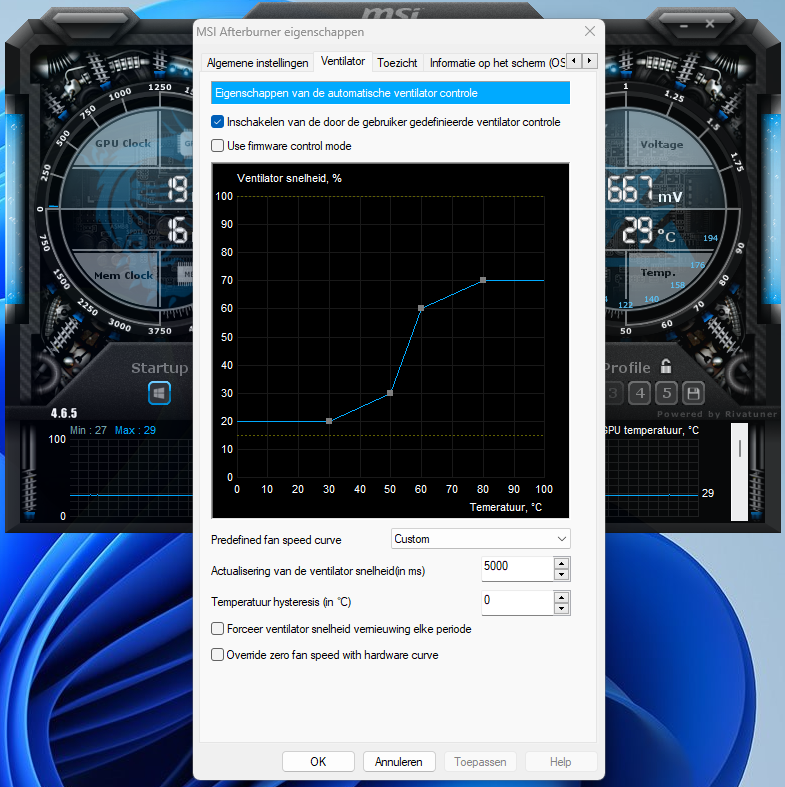Viewport: 785px width, 787px height.
Task: Open the Toezicht tab
Action: [397, 63]
